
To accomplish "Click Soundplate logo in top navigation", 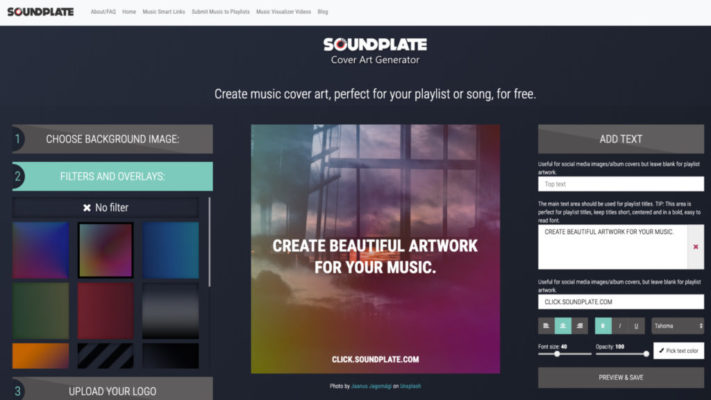I will (40, 12).
